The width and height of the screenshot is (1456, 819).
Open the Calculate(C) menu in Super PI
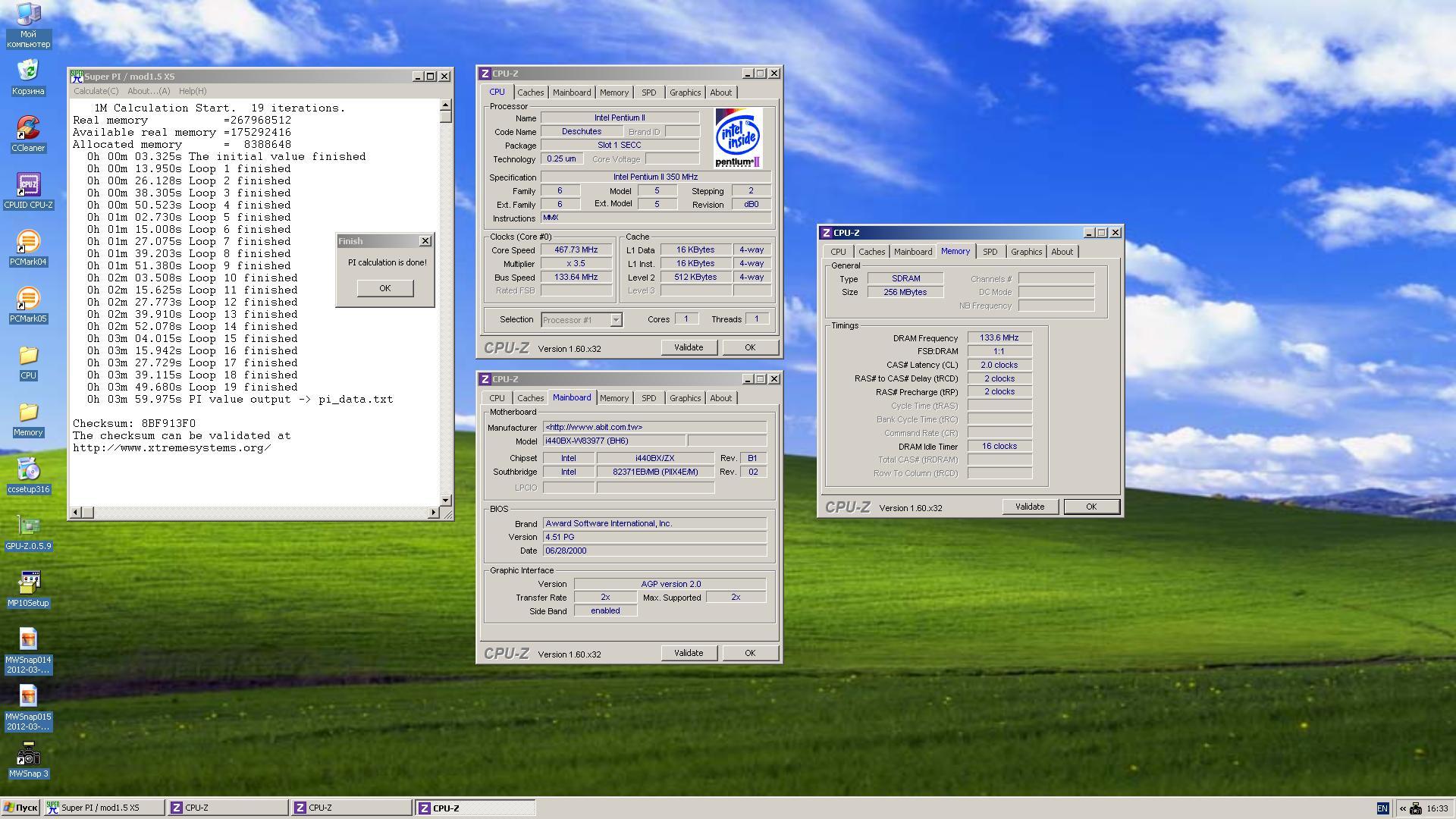tap(96, 91)
